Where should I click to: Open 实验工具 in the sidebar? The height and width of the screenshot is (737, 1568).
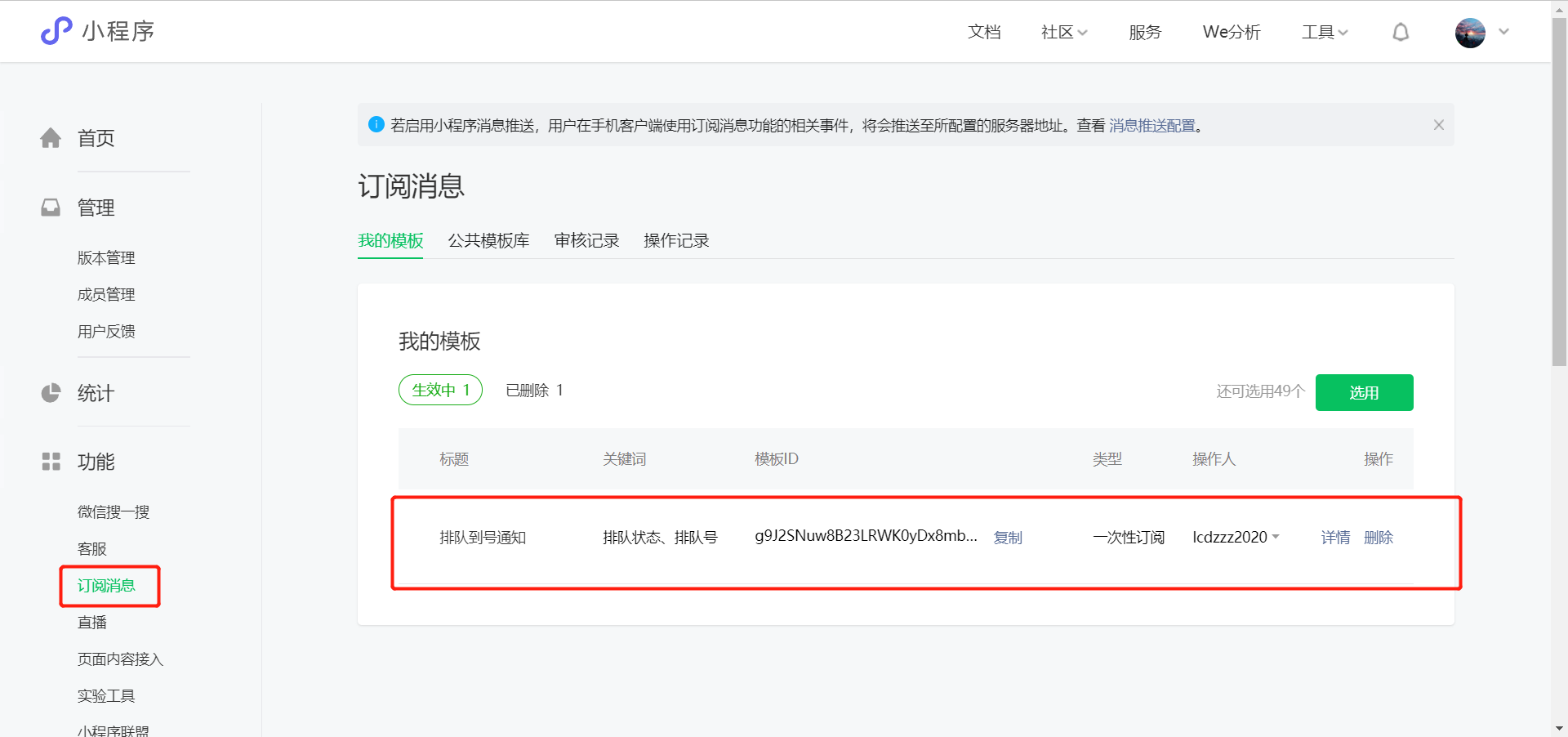point(106,695)
